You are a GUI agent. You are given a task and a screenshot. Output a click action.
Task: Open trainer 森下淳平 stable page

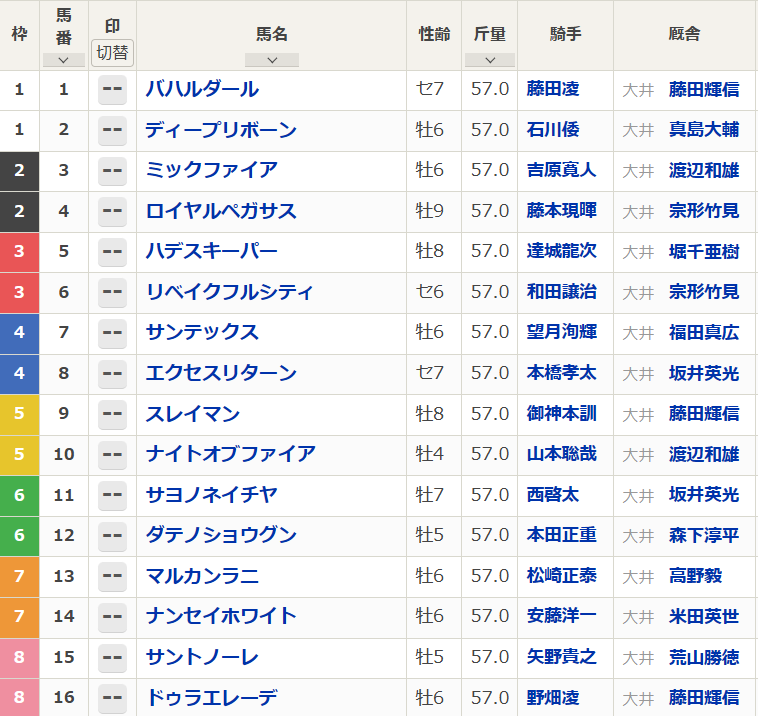[704, 535]
